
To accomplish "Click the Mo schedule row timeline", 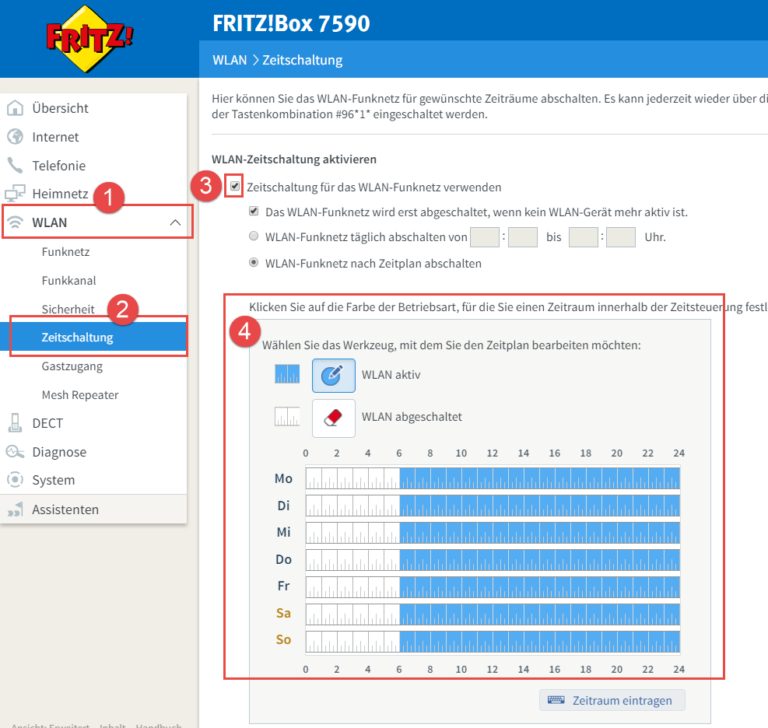I will click(493, 478).
